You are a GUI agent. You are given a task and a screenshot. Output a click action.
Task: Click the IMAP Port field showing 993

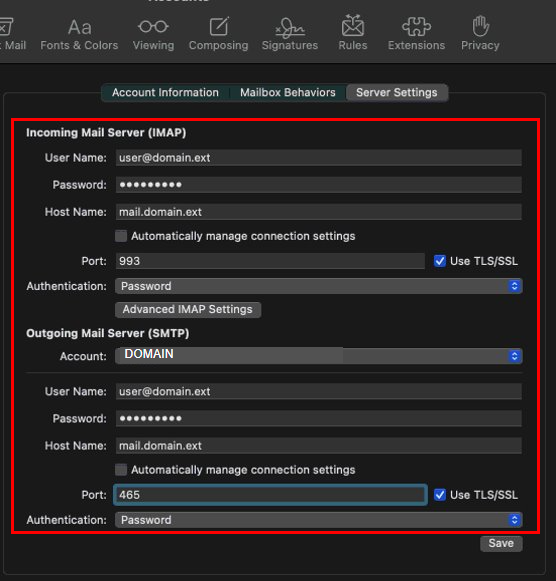click(270, 261)
